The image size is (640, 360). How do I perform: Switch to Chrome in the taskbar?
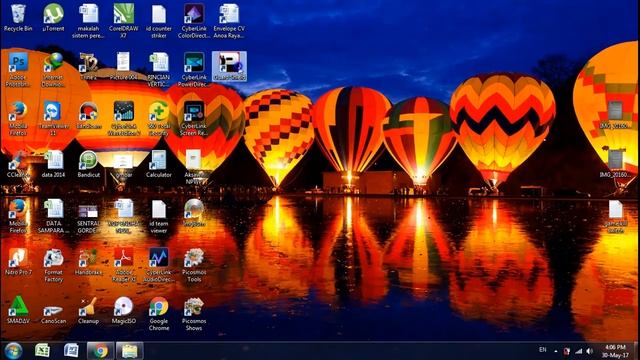(100, 351)
